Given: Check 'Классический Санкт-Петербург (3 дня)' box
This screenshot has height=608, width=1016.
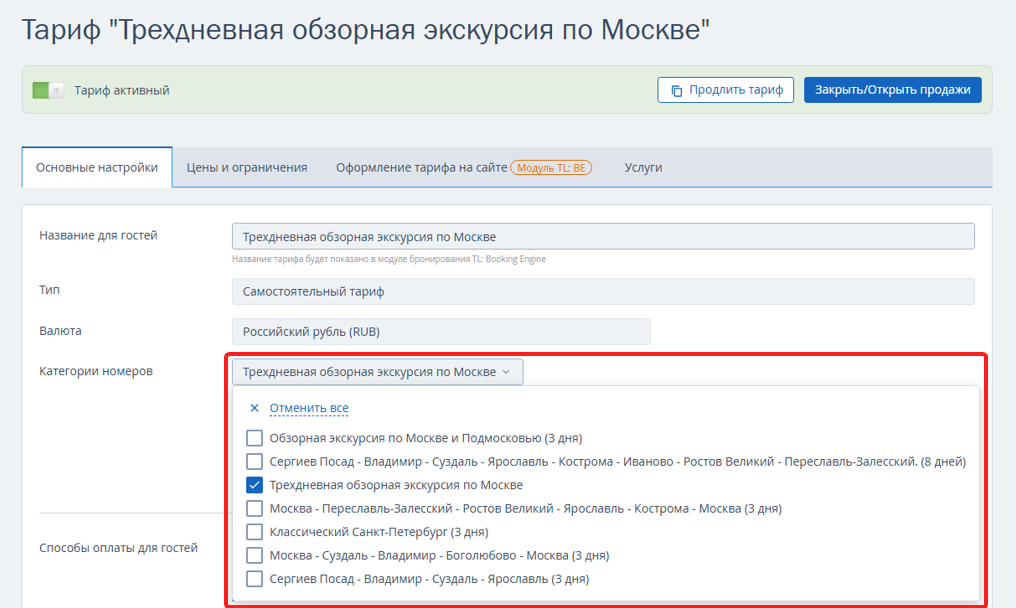Looking at the screenshot, I should coord(255,532).
